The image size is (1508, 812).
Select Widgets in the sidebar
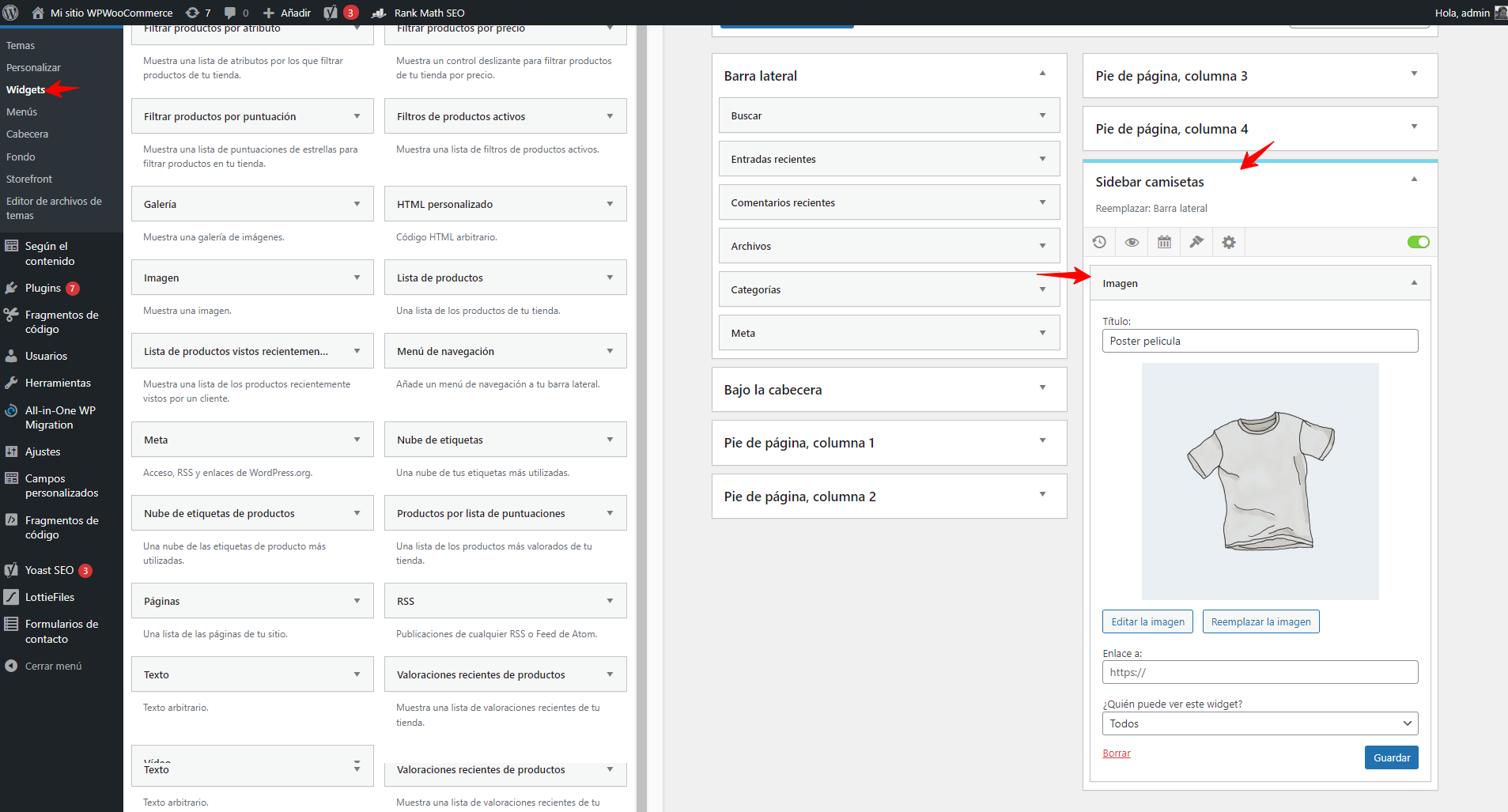[x=25, y=89]
